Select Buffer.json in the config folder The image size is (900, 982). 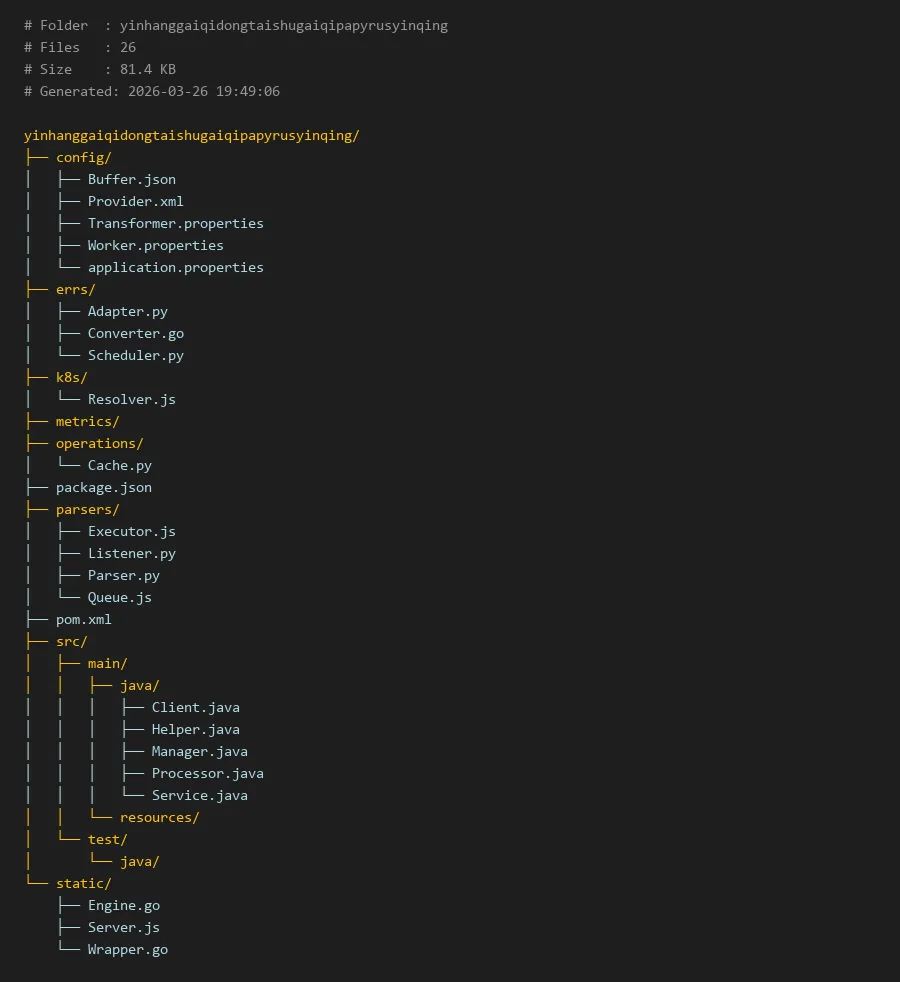point(131,179)
